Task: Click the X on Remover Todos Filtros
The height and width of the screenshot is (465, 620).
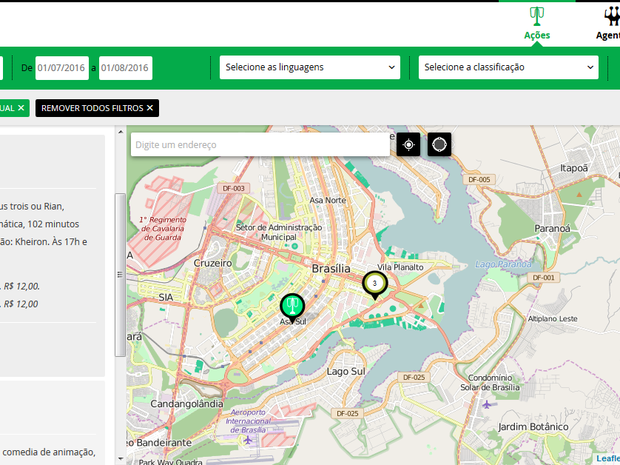Action: [x=150, y=107]
